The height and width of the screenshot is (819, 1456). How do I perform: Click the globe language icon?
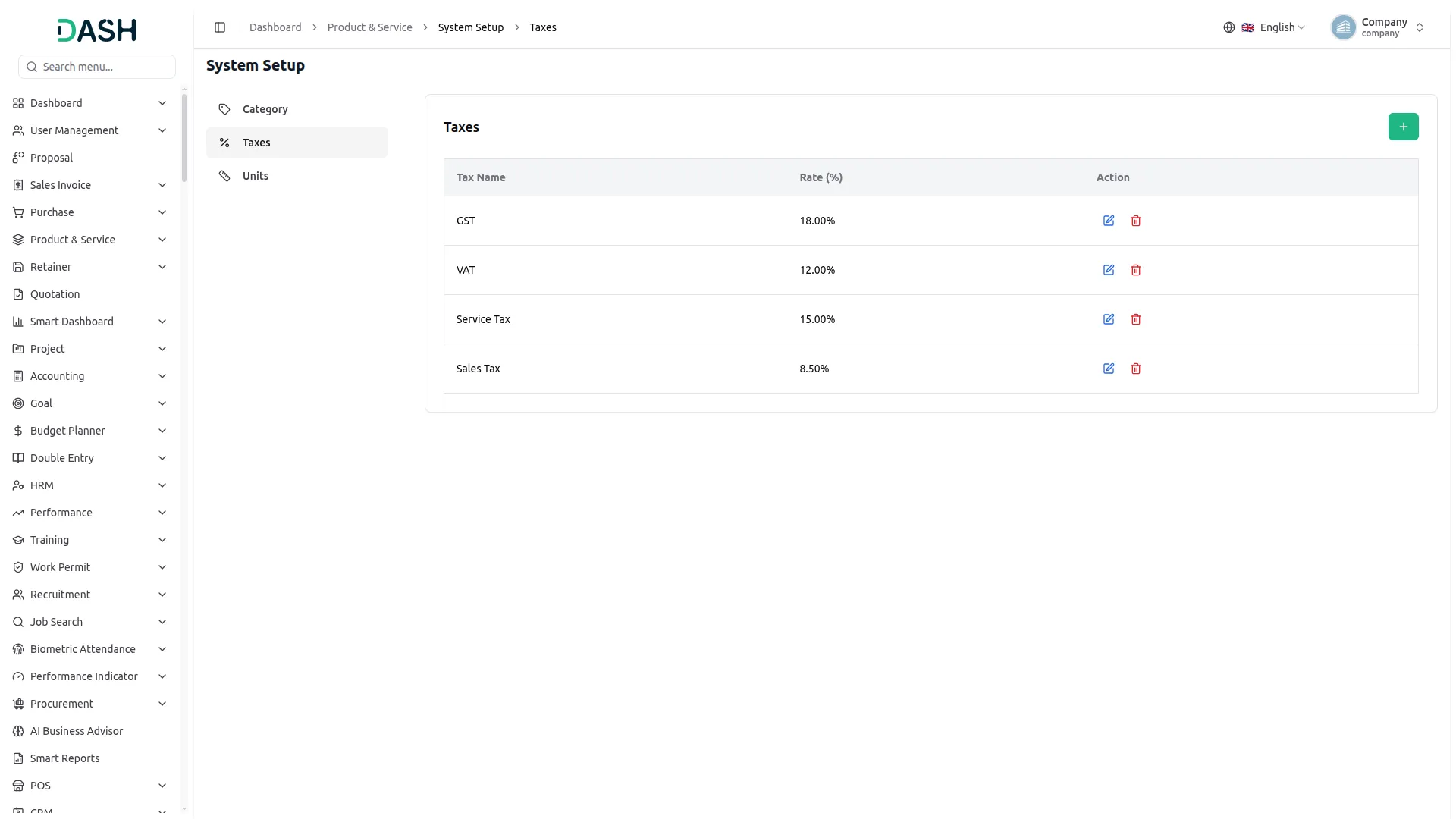coord(1229,27)
